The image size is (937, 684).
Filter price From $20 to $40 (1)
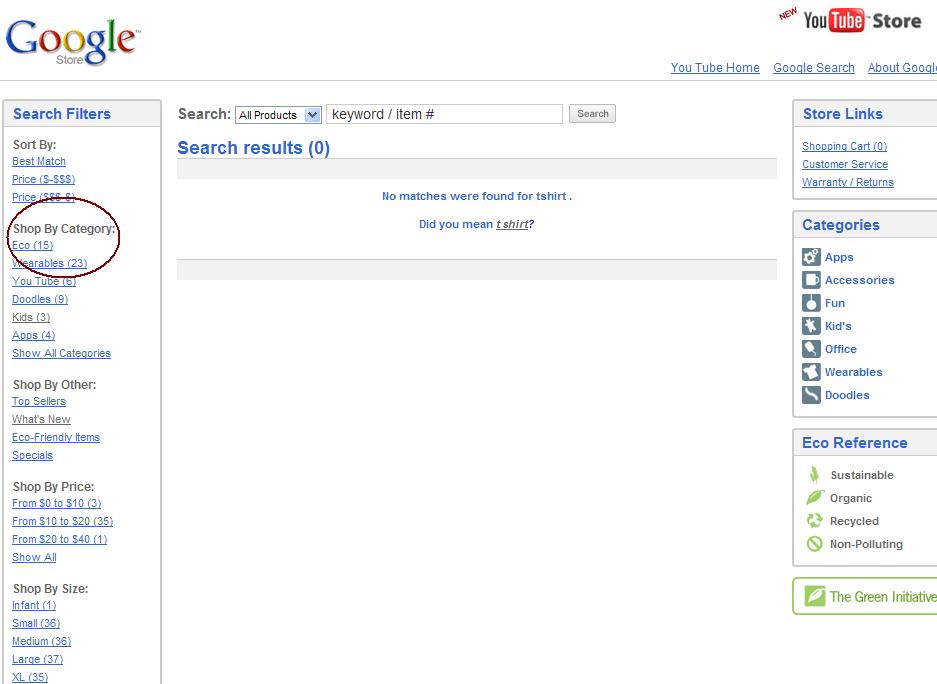[60, 539]
